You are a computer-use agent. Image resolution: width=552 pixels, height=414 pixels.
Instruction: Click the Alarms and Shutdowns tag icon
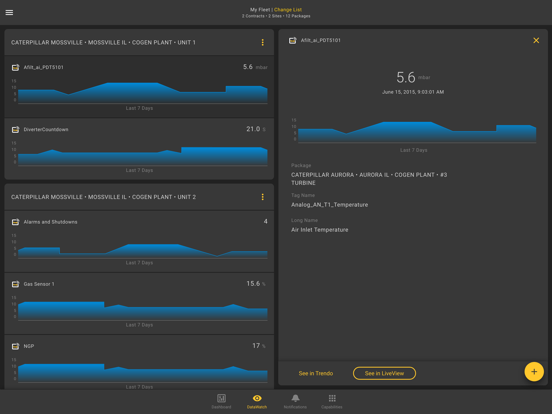pyautogui.click(x=15, y=222)
